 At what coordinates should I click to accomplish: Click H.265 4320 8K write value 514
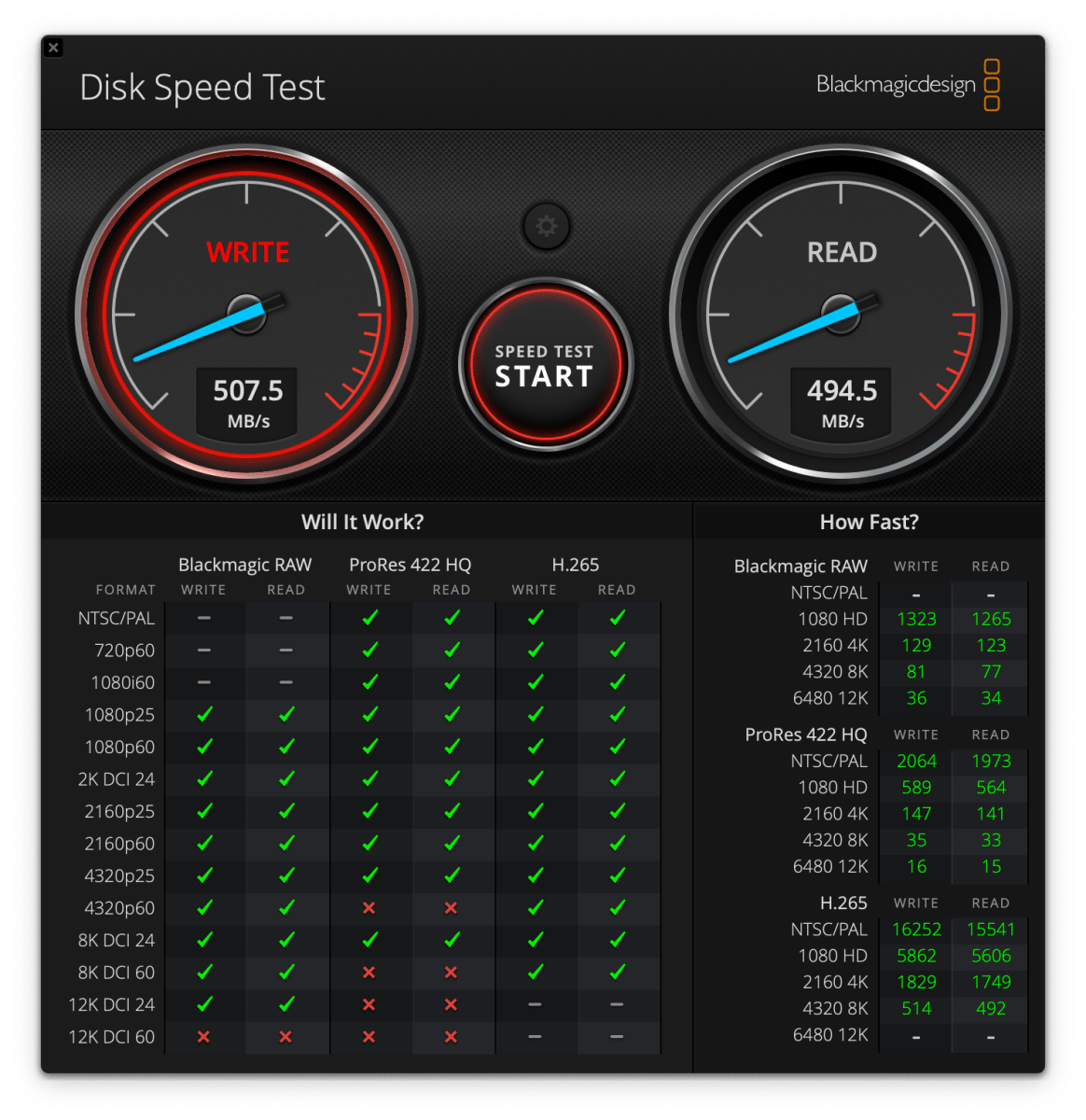click(x=916, y=1008)
